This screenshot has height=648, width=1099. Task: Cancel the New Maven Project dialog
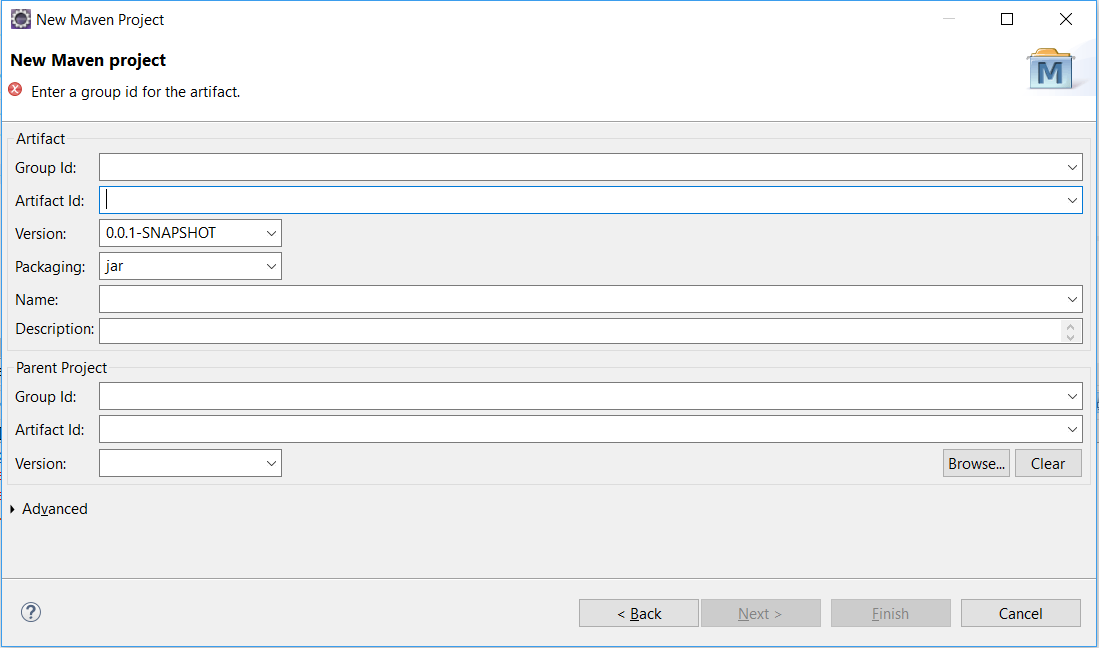[1020, 613]
